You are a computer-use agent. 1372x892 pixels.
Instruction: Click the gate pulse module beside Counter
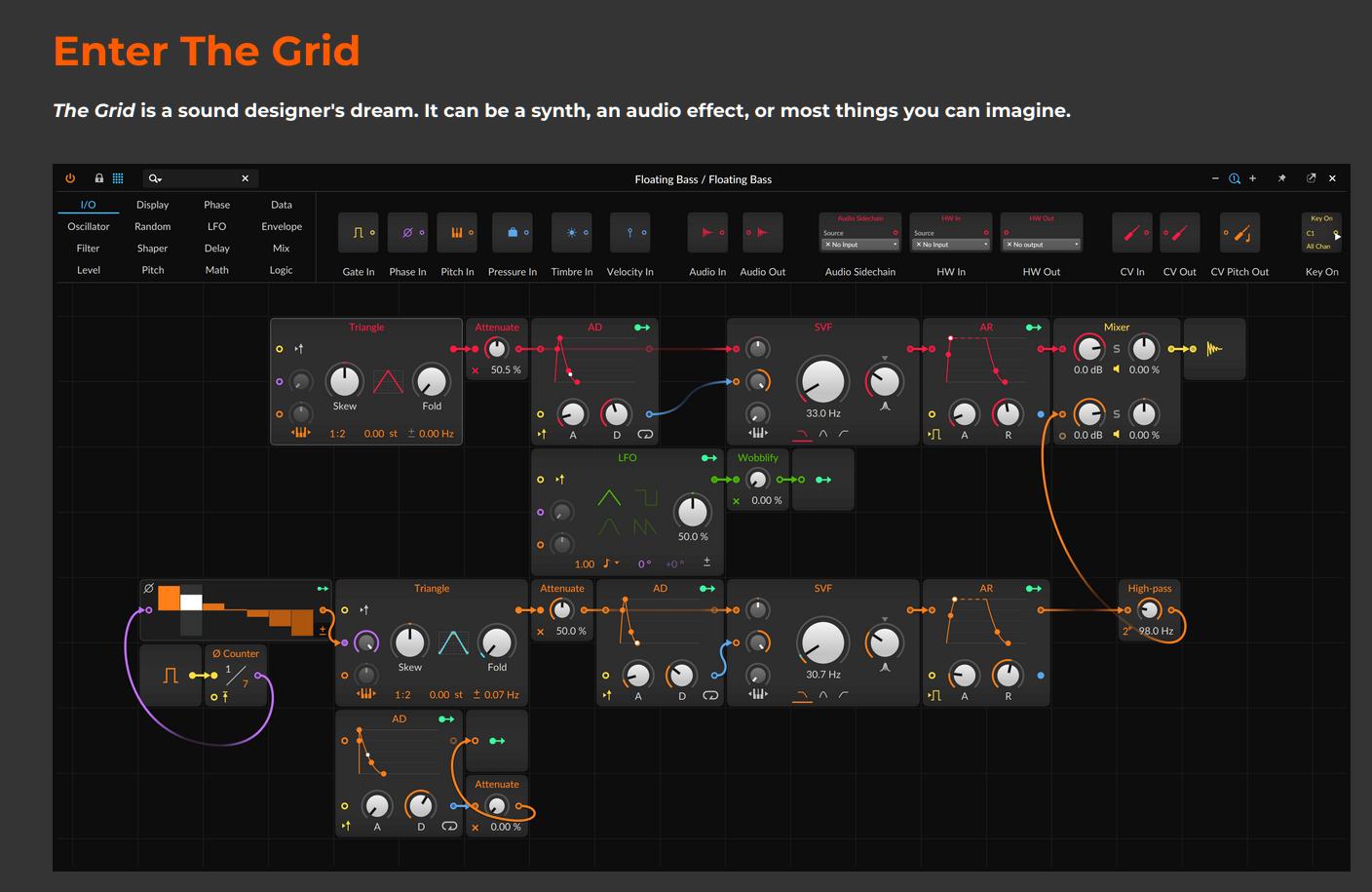click(171, 675)
